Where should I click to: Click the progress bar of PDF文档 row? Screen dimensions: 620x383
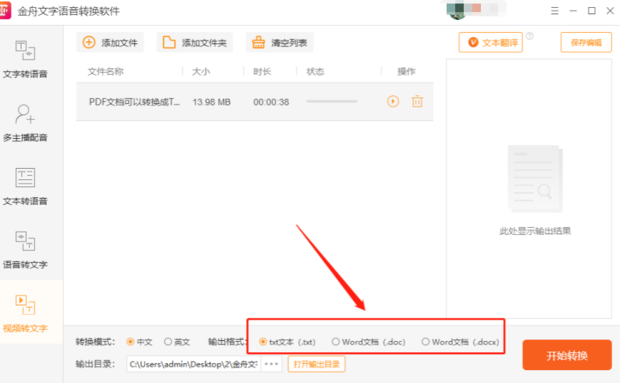(x=332, y=102)
